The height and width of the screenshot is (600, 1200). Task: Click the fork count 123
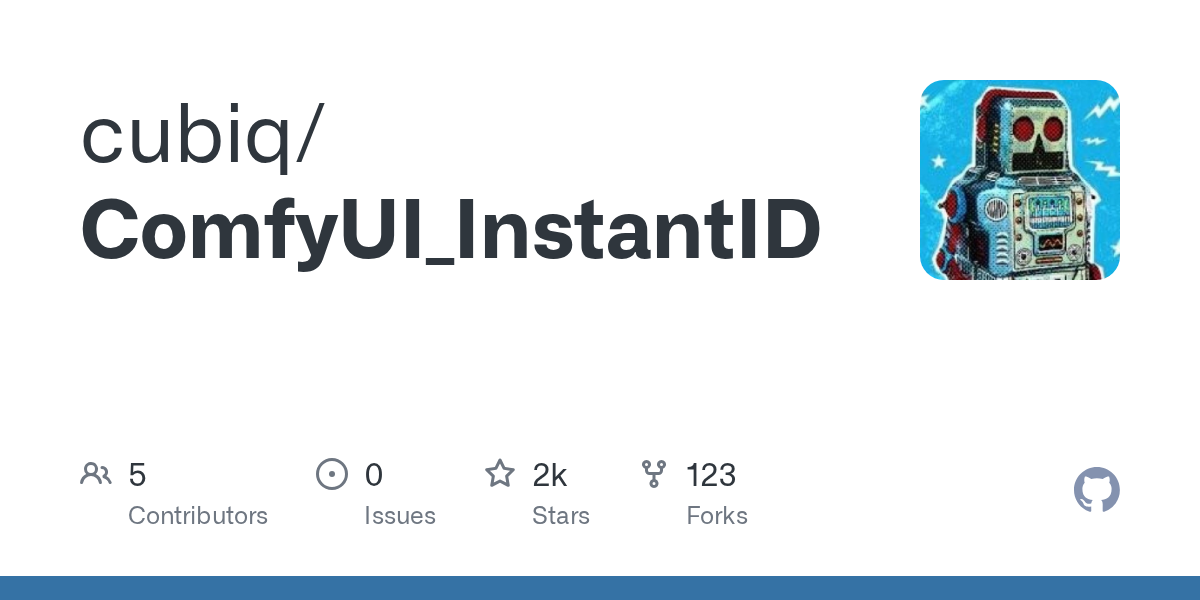point(712,475)
